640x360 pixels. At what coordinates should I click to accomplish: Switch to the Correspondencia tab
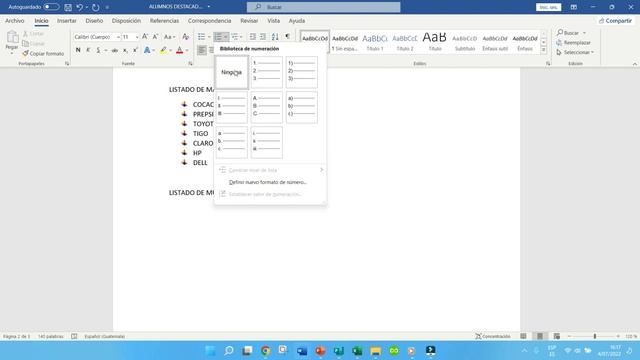coord(209,20)
